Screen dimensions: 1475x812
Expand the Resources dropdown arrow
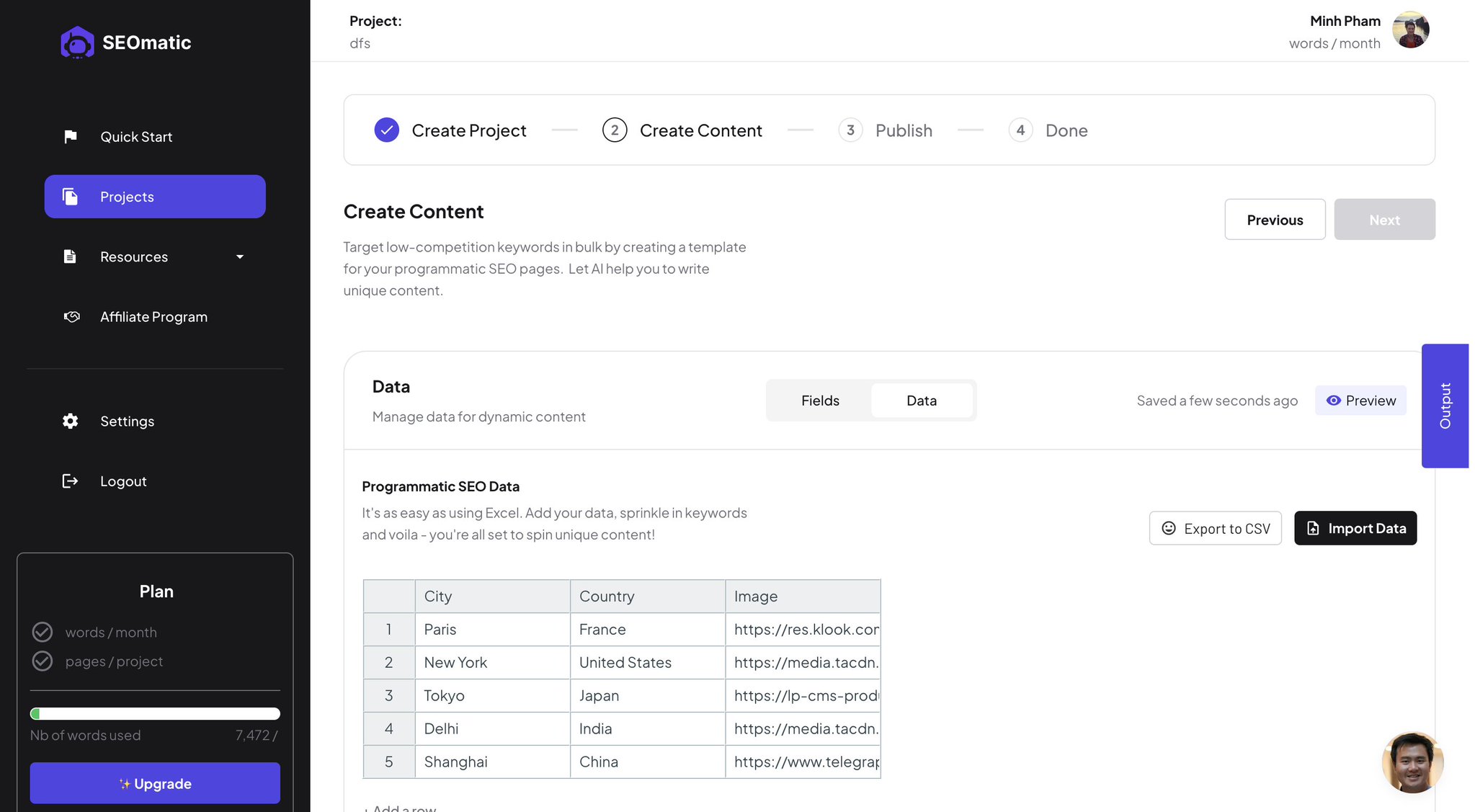pyautogui.click(x=240, y=256)
